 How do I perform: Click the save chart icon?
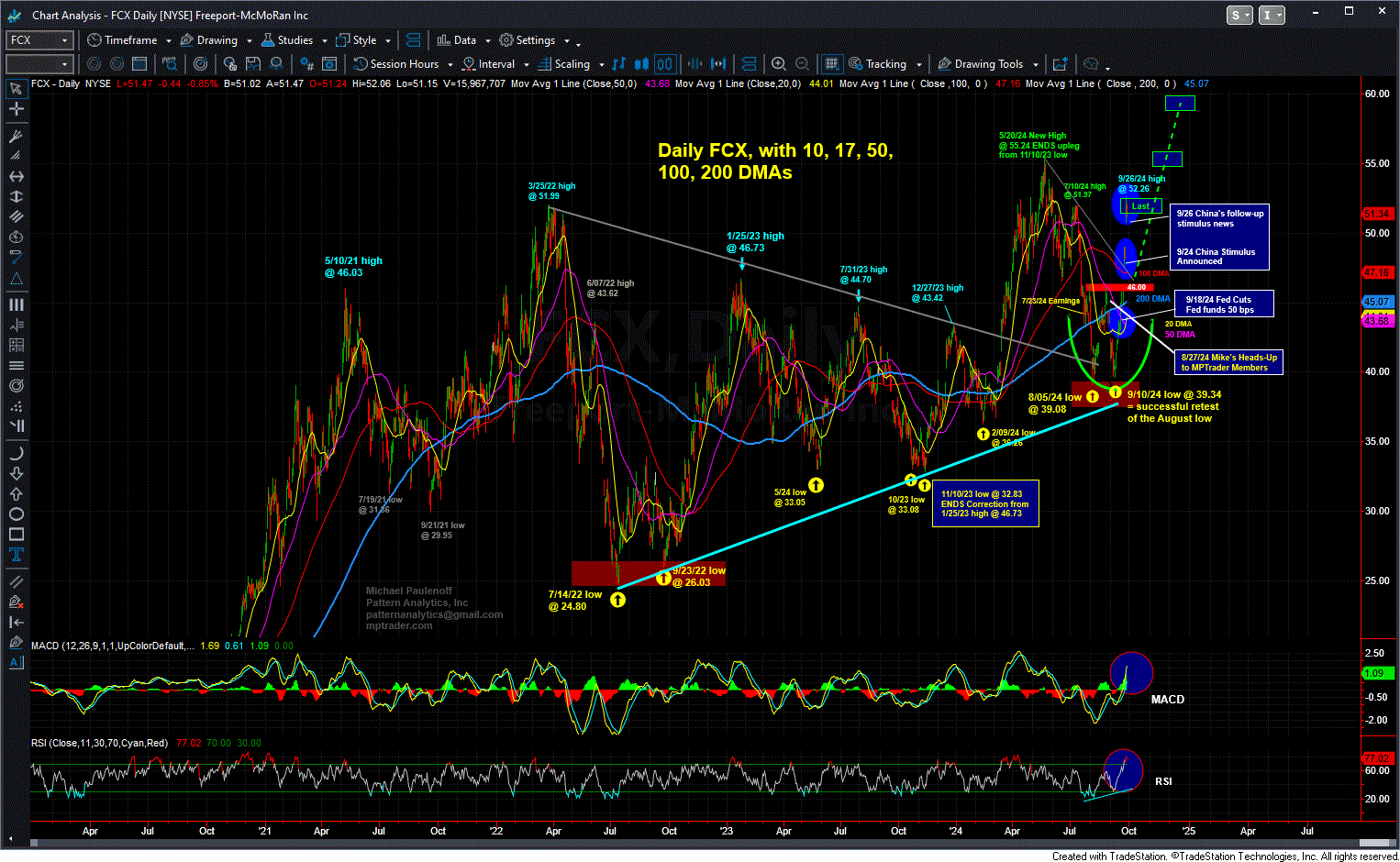point(253,64)
